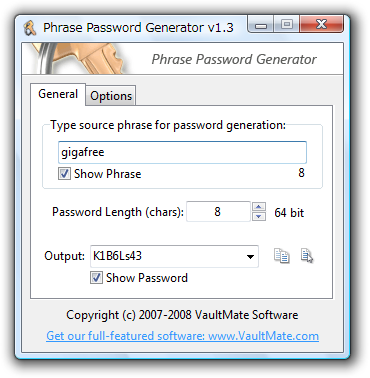The image size is (370, 378).
Task: Click the second document icon beside Output
Action: pyautogui.click(x=307, y=256)
